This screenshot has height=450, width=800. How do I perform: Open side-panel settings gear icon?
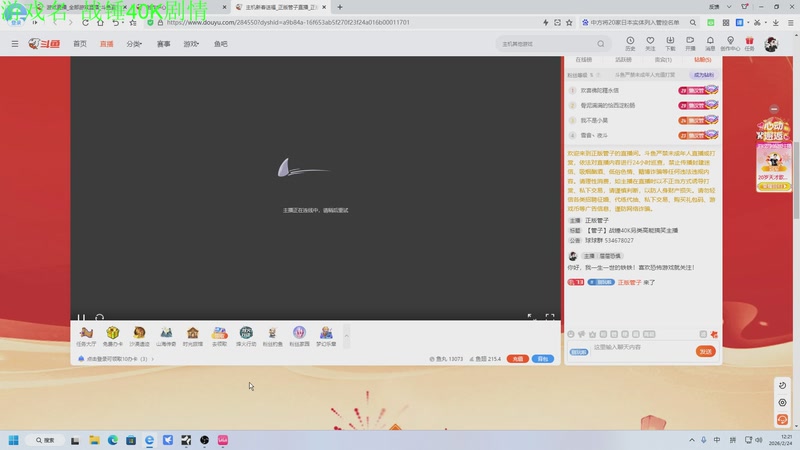(x=782, y=403)
